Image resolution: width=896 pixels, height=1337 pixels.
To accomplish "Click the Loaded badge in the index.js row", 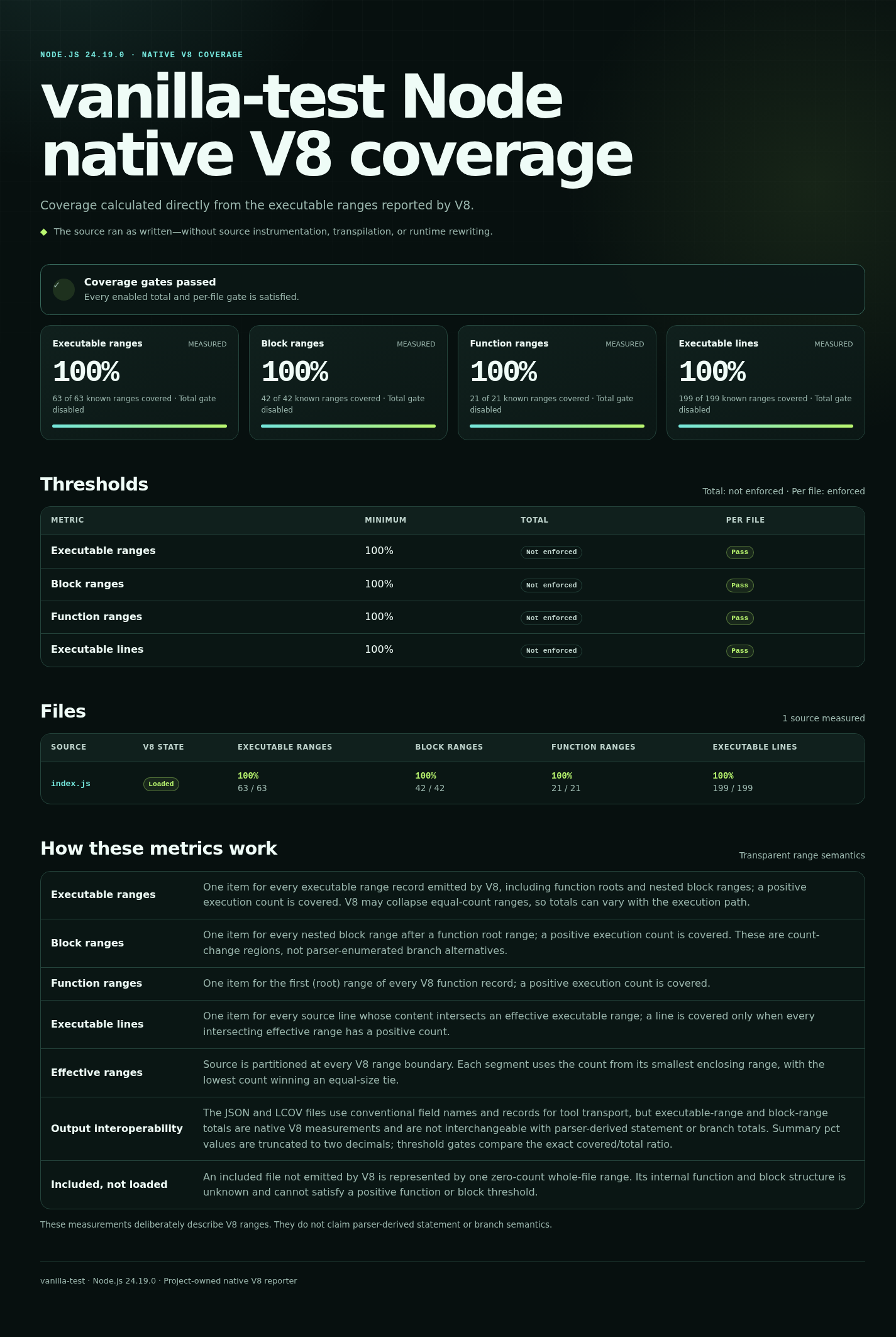I will pyautogui.click(x=161, y=784).
